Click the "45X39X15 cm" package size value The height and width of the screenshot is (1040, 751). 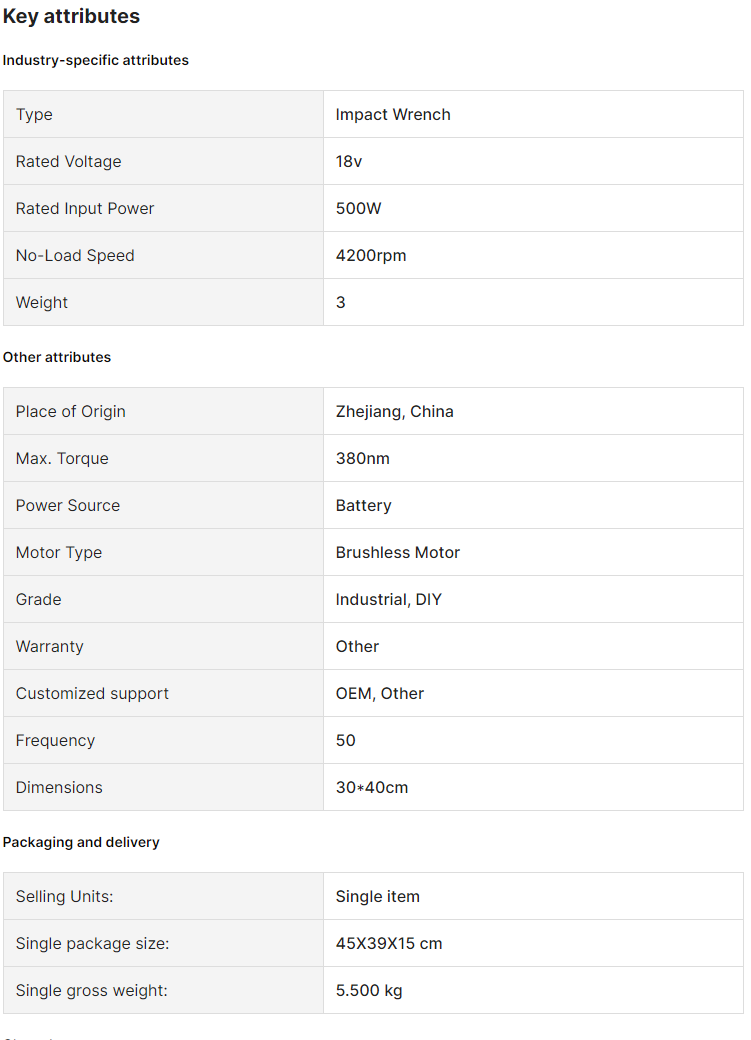pyautogui.click(x=389, y=943)
